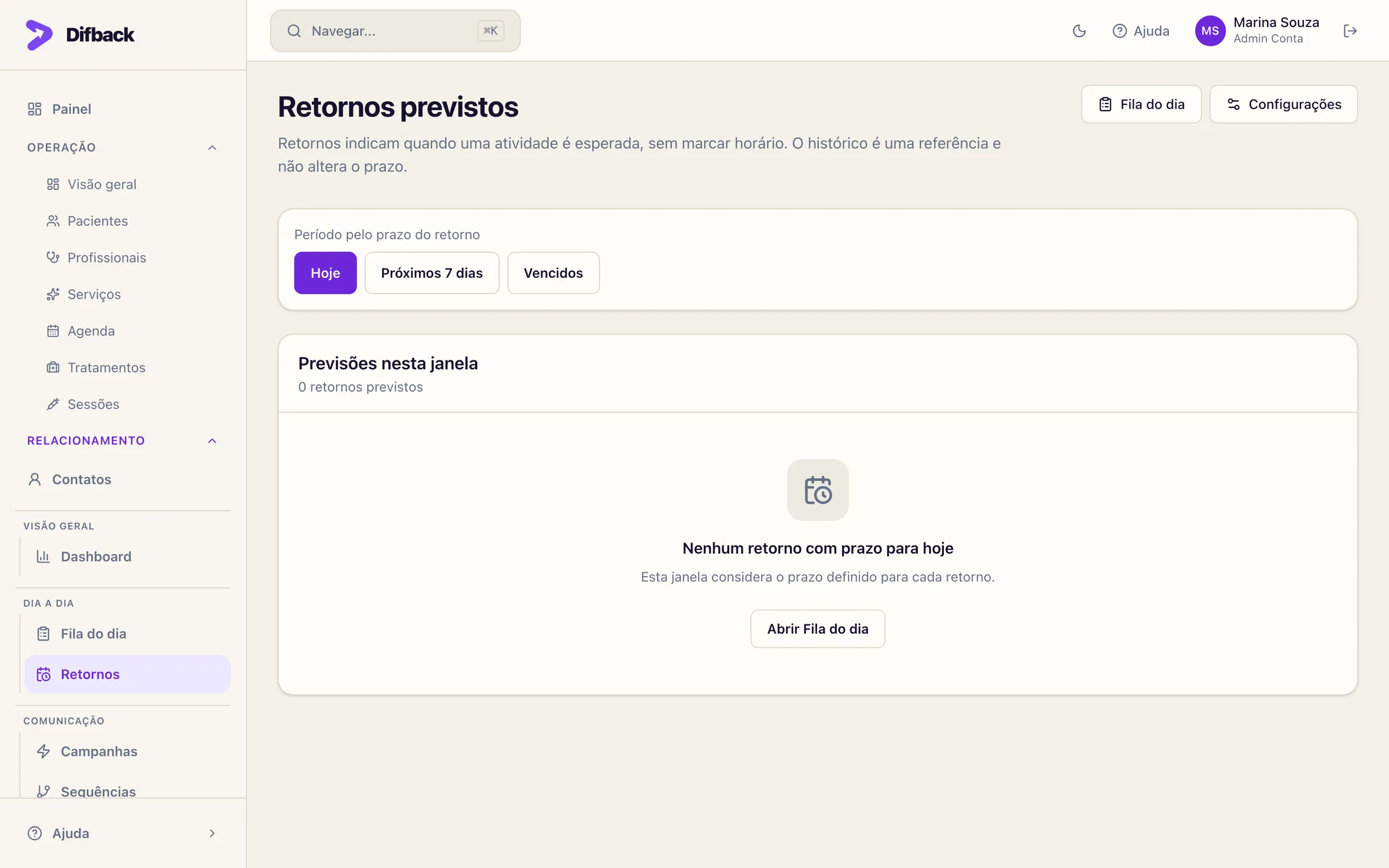Open Painel from the sidebar

point(123,109)
